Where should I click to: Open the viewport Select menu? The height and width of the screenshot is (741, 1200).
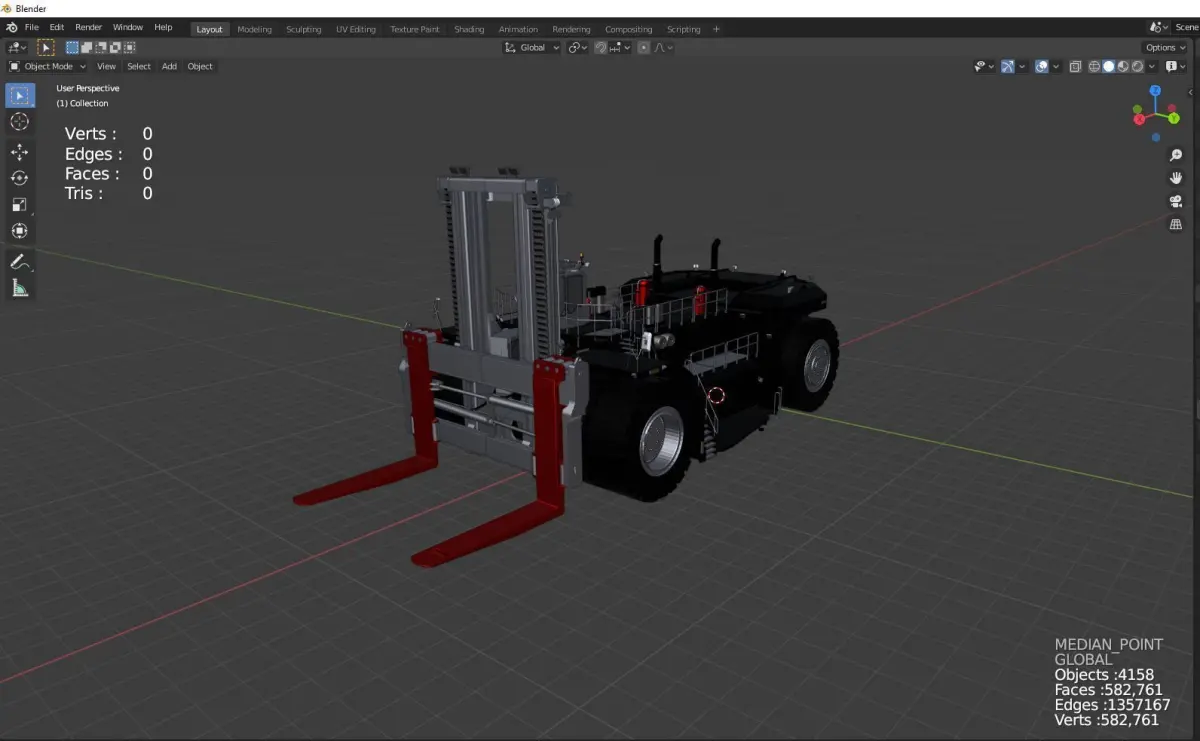[139, 66]
